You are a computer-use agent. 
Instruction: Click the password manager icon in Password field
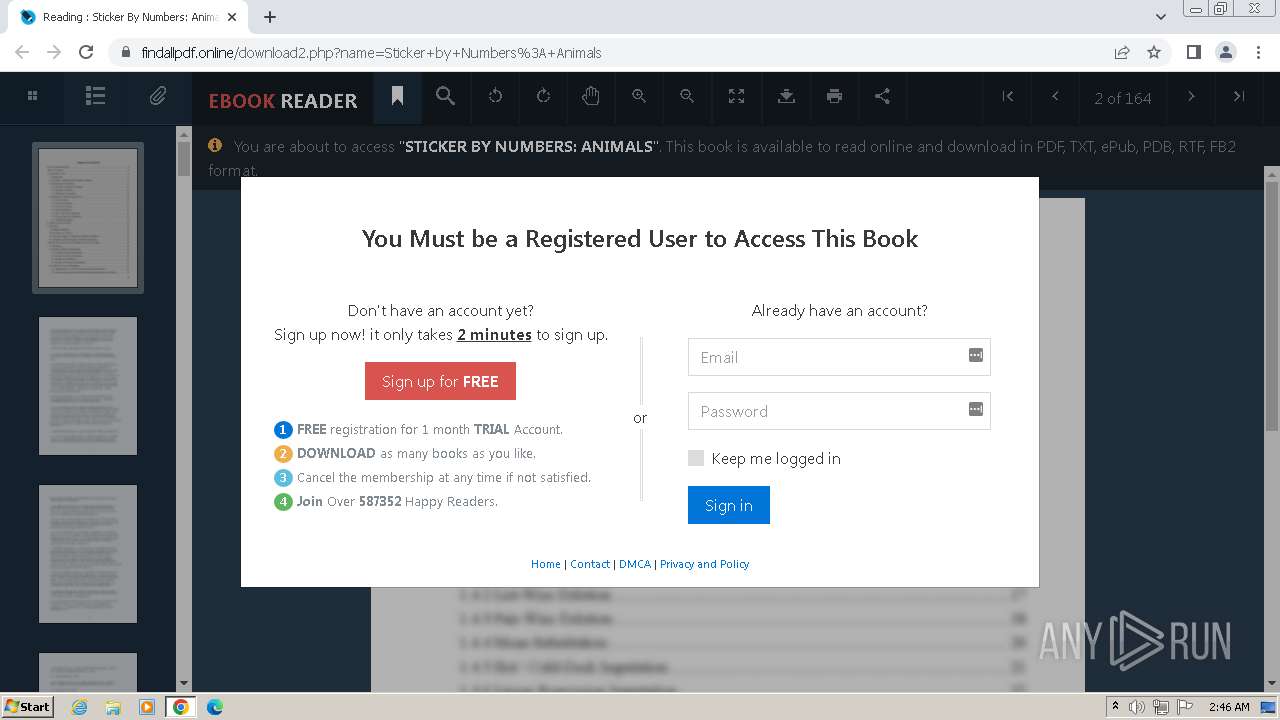pos(975,409)
